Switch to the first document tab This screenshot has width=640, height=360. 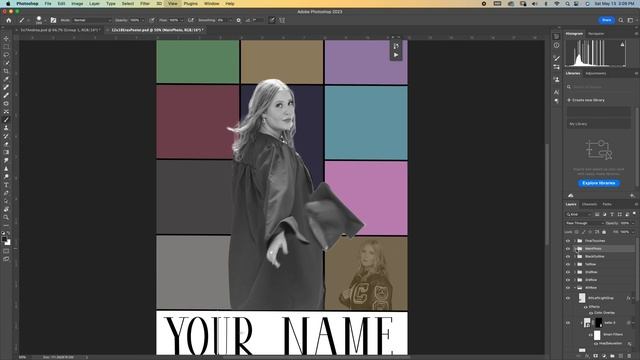click(60, 30)
